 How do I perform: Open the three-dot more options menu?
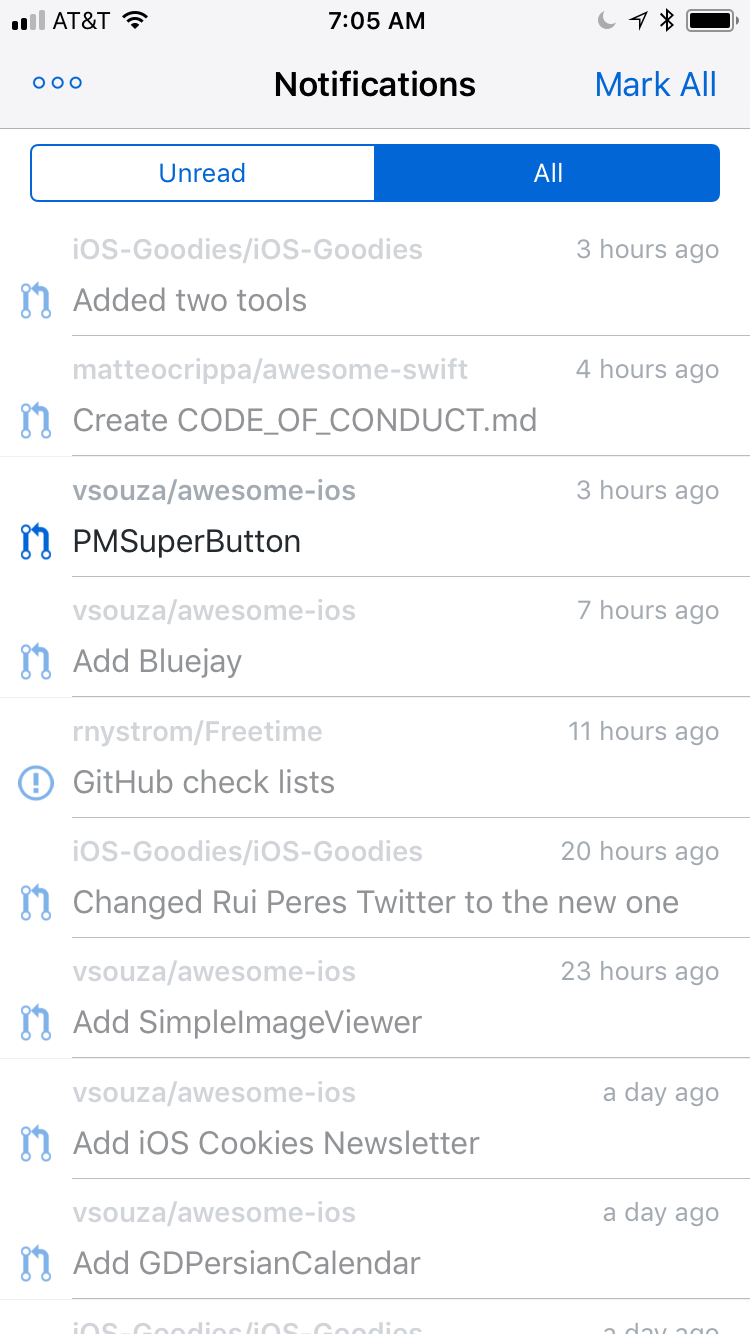click(57, 83)
